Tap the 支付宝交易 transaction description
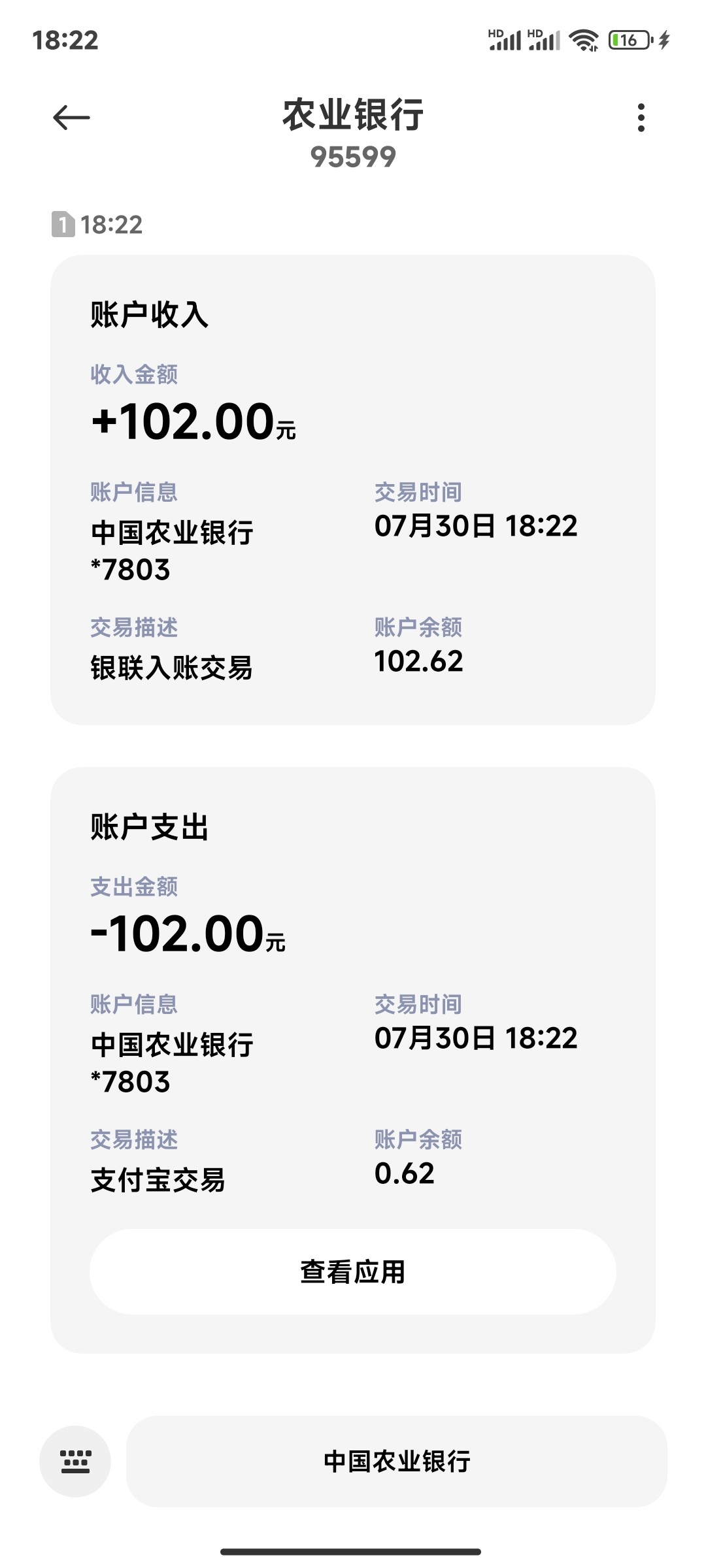Screen dimensions: 706x1568 click(158, 1180)
